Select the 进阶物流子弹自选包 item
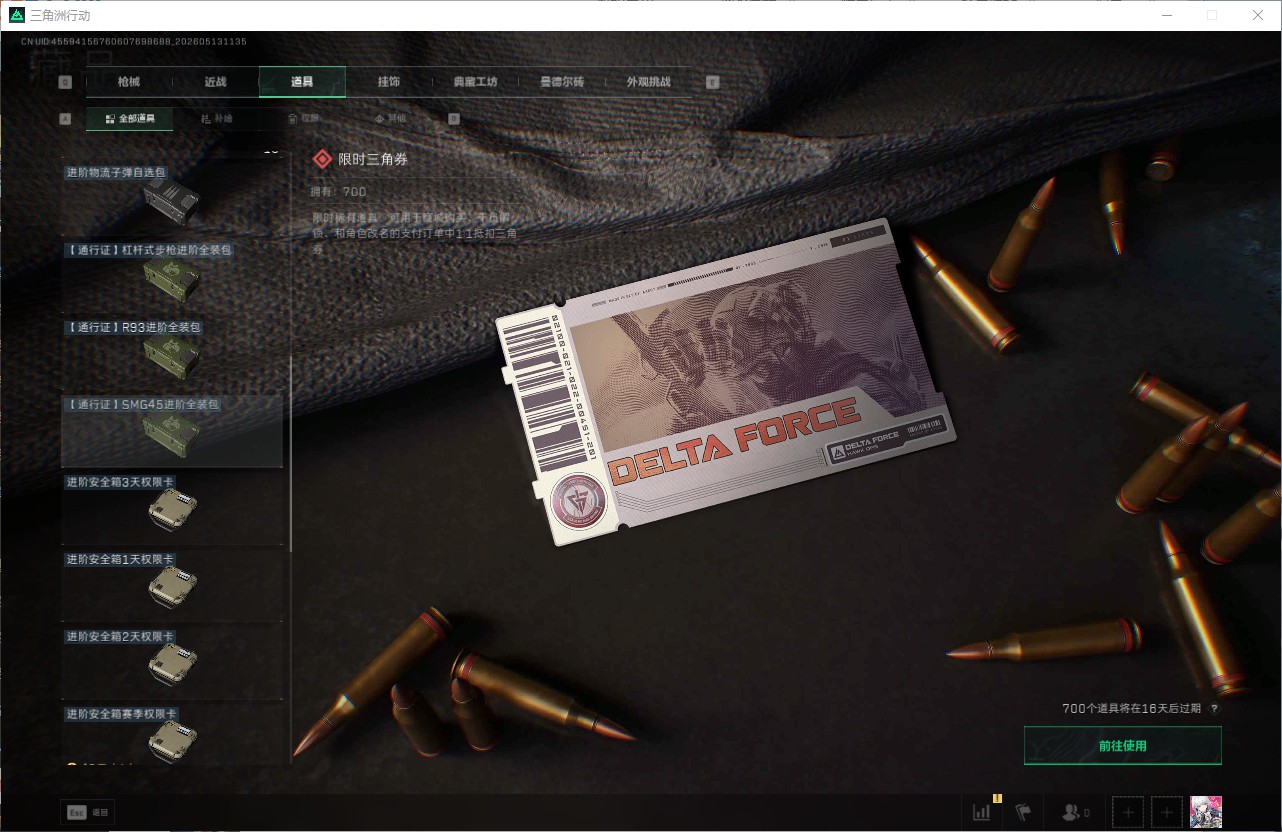Screen dimensions: 1282x832 point(172,198)
